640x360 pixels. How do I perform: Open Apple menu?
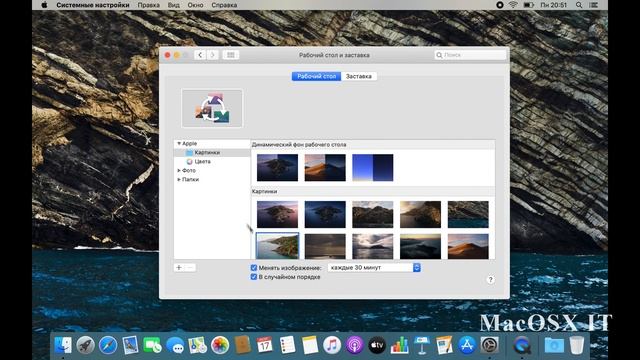click(44, 5)
